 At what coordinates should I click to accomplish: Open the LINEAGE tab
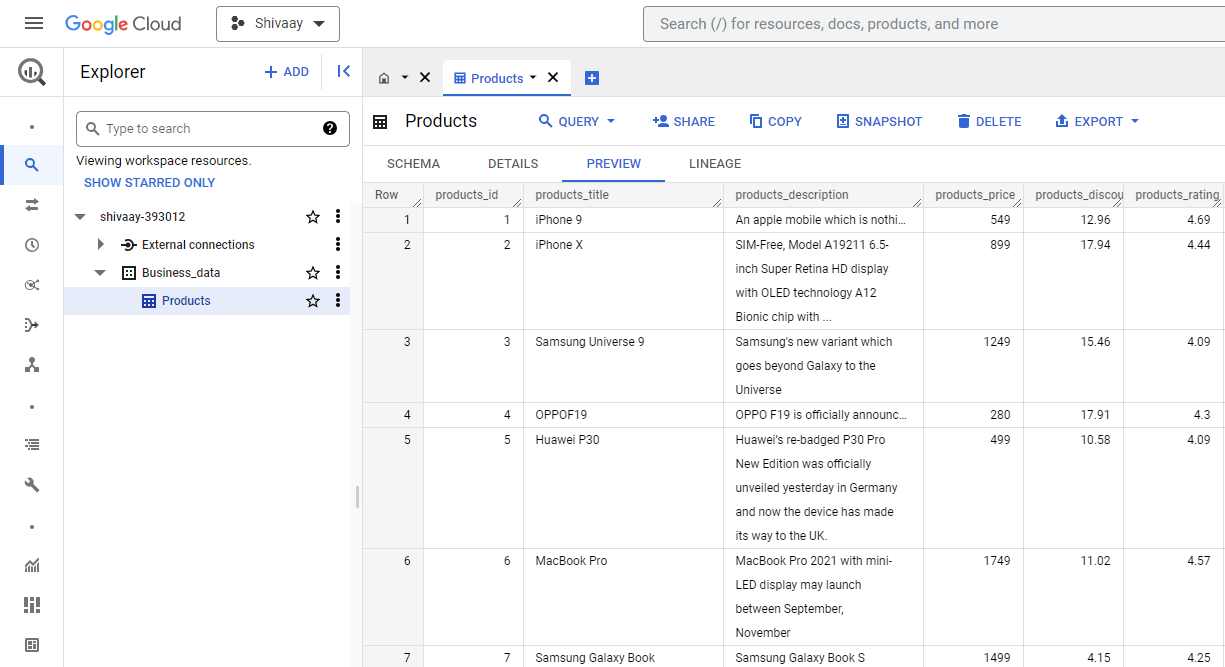click(x=713, y=164)
